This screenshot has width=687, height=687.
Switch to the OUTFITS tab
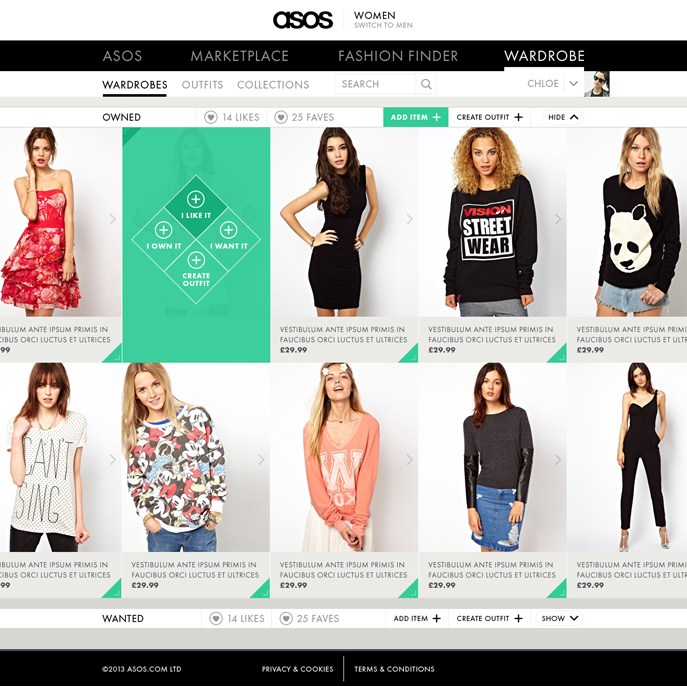click(202, 85)
